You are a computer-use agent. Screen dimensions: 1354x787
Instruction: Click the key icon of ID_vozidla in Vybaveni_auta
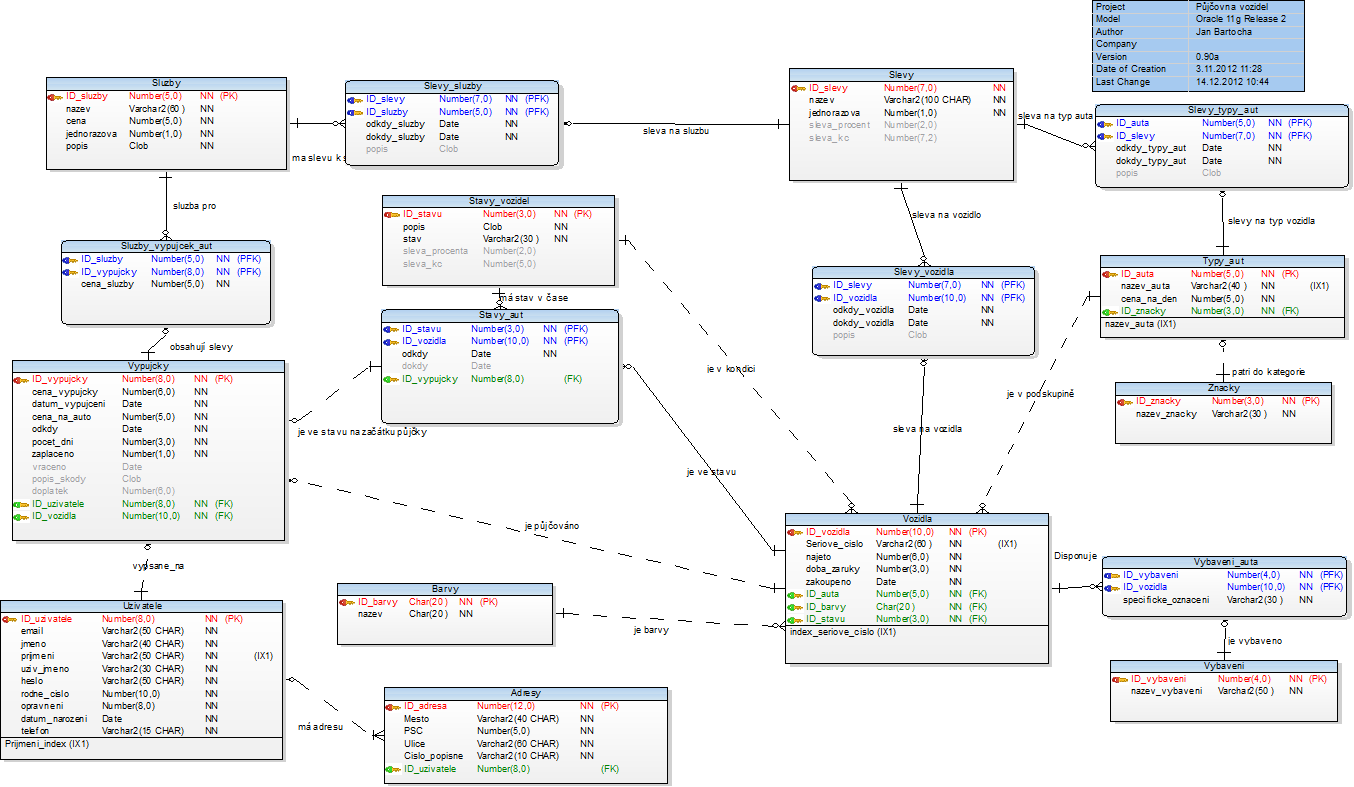(1112, 587)
